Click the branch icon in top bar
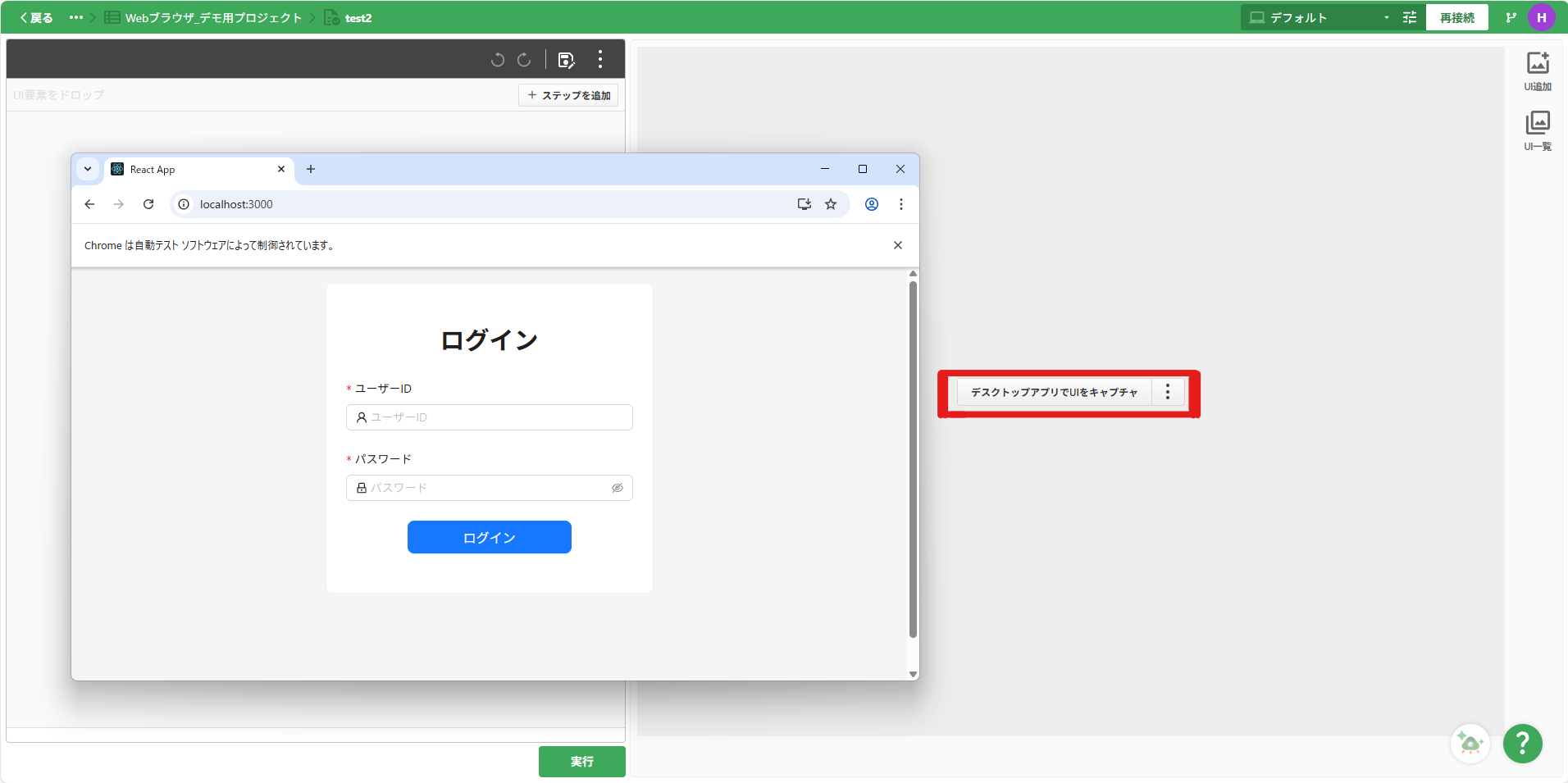Viewport: 1568px width, 783px height. click(x=1511, y=17)
